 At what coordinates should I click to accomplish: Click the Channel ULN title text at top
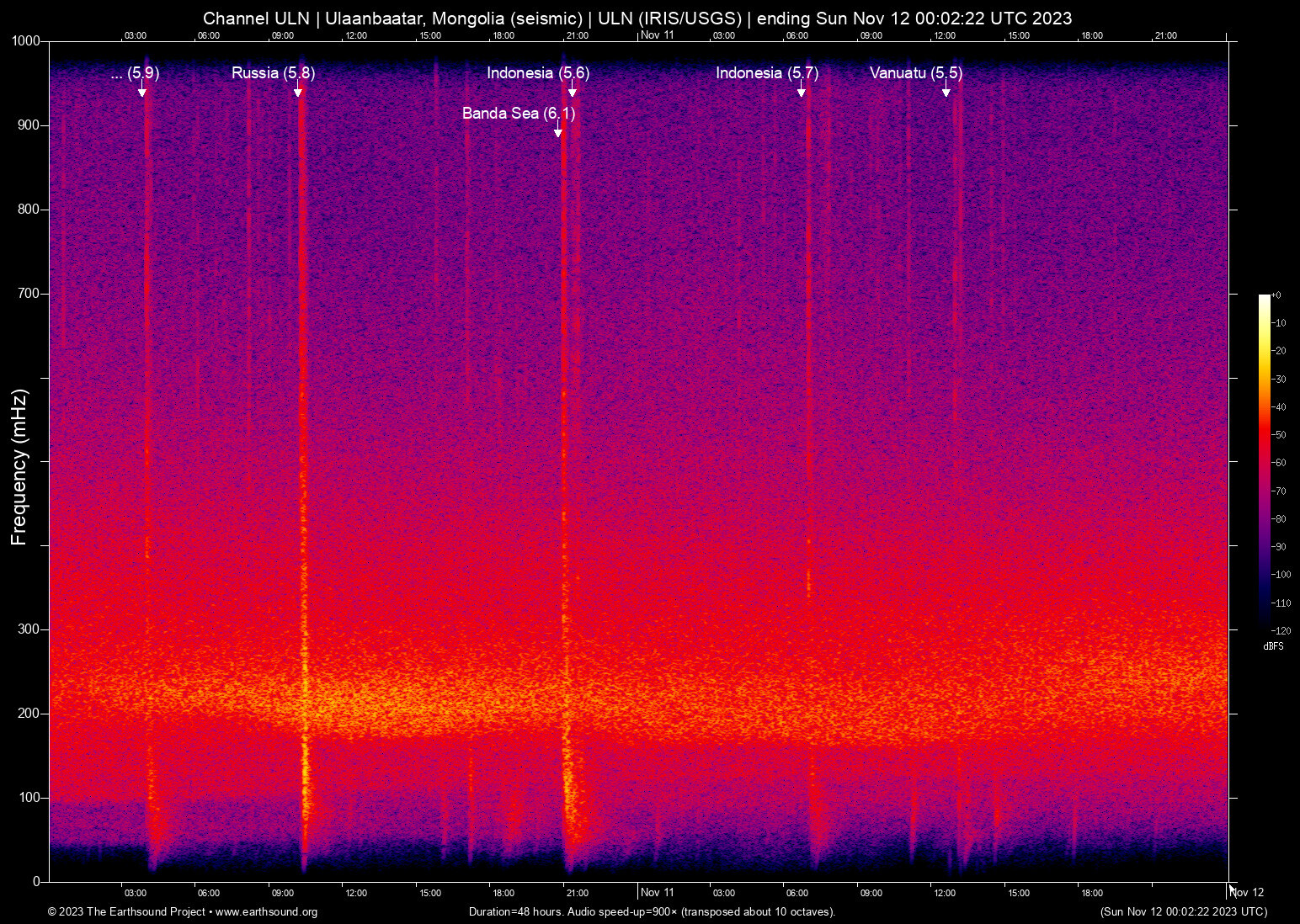[x=637, y=19]
